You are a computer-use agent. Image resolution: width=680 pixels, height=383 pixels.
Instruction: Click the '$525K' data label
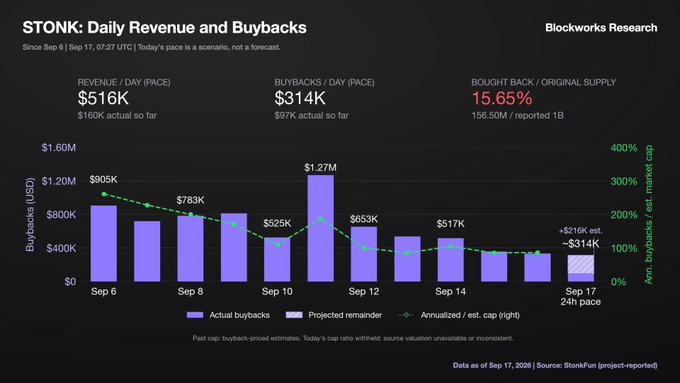[277, 223]
